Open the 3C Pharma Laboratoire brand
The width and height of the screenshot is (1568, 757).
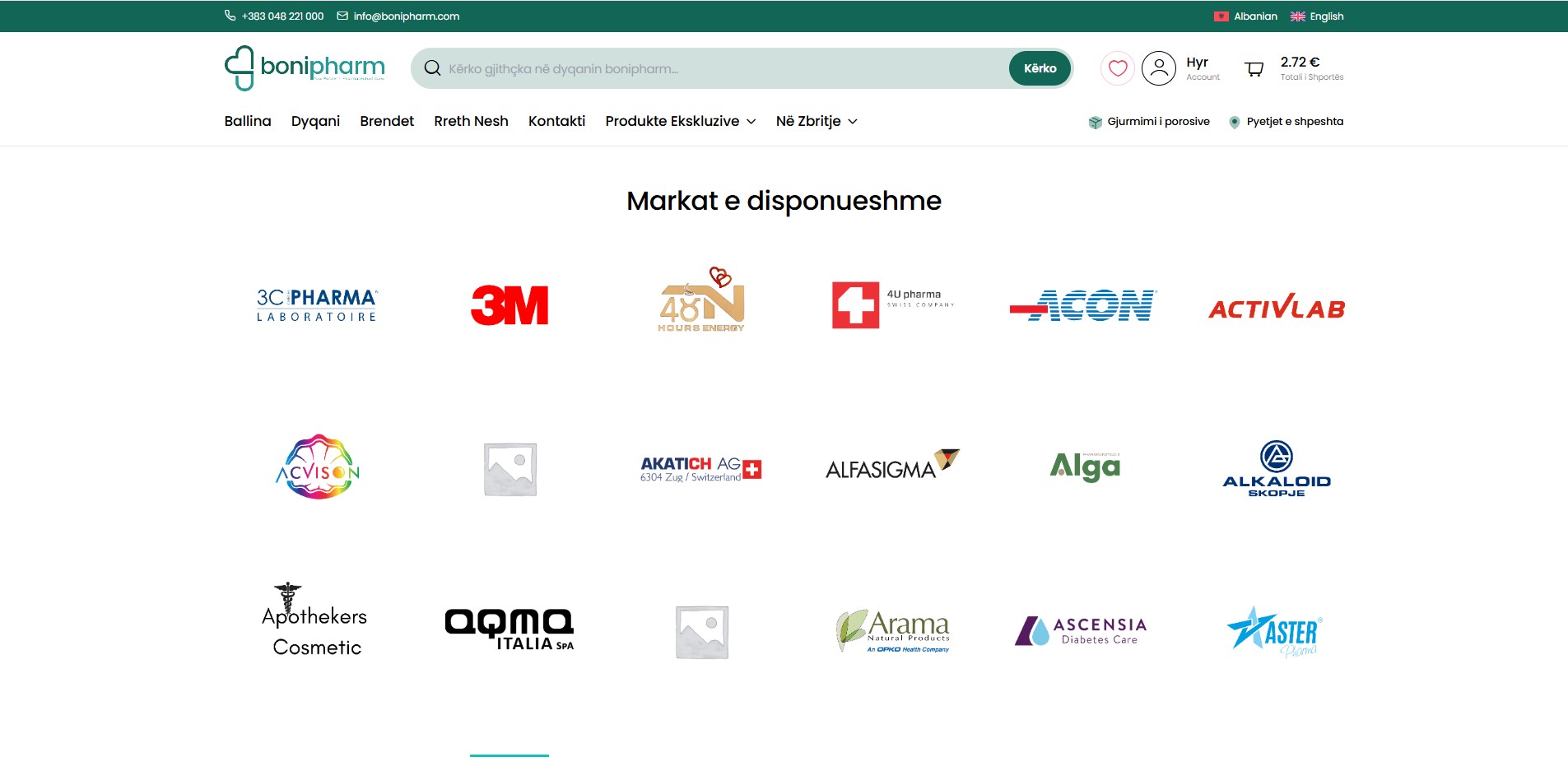(317, 305)
